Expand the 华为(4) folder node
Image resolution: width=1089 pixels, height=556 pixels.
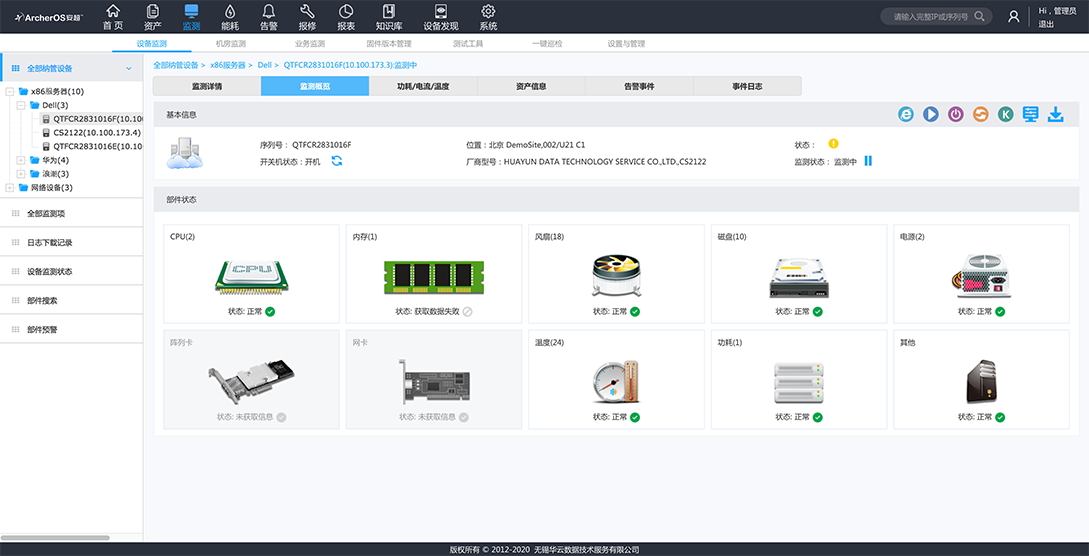coord(22,160)
